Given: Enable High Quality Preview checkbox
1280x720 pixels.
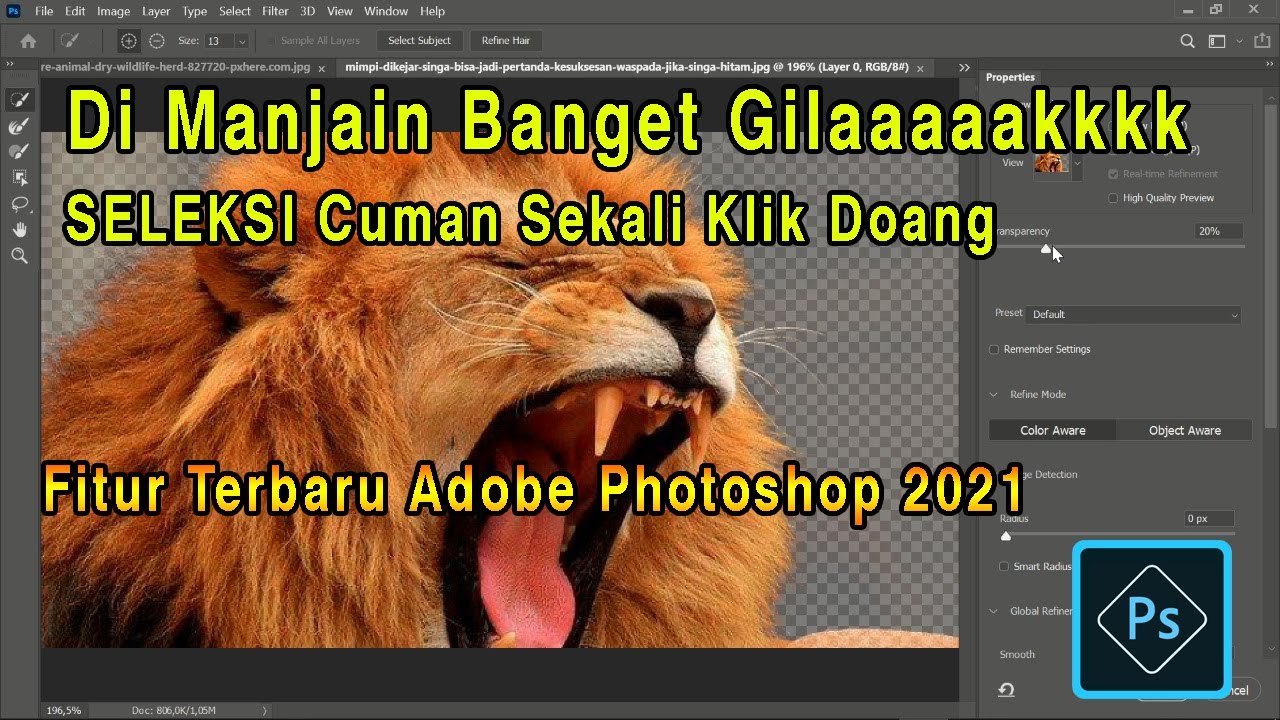Looking at the screenshot, I should [1113, 198].
